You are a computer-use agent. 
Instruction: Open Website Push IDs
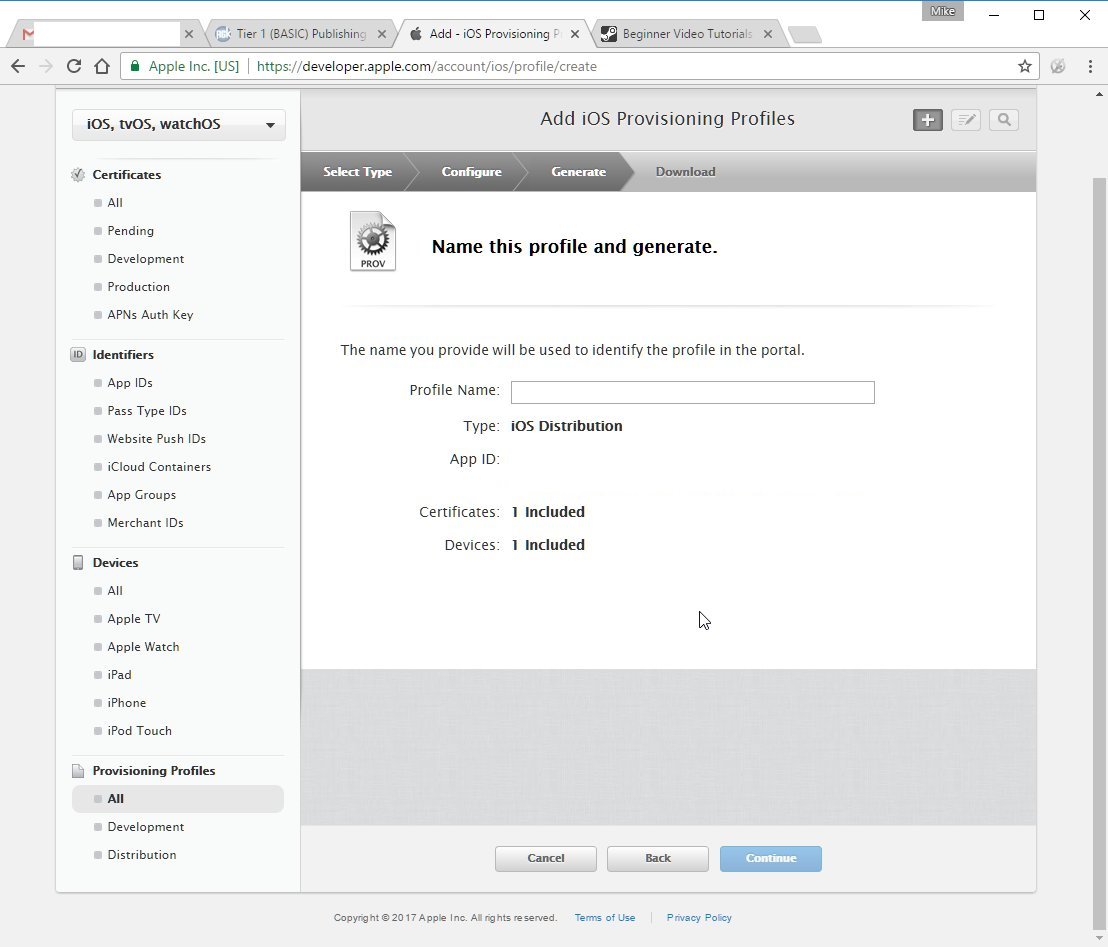coord(157,439)
